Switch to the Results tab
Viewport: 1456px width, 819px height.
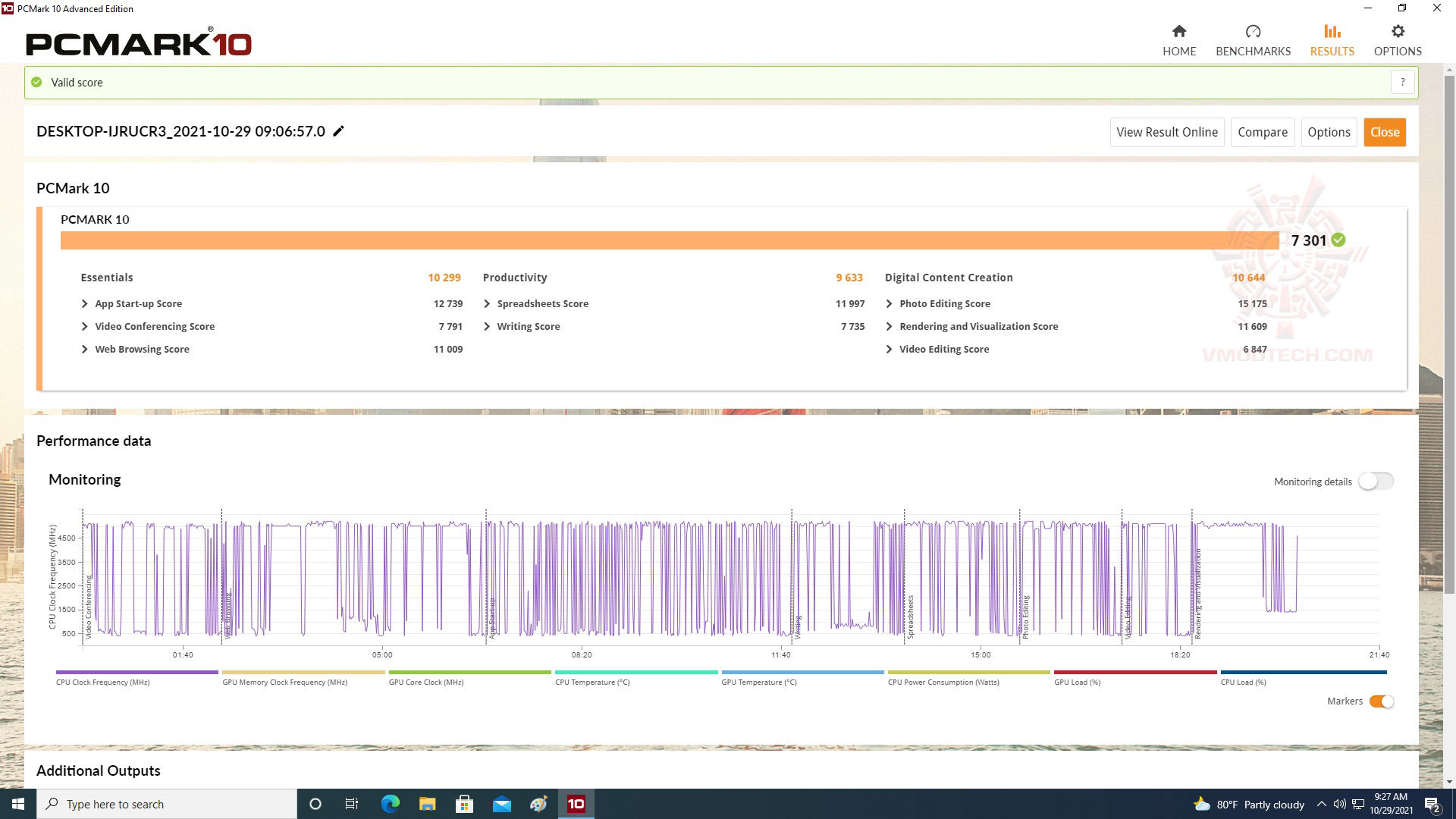[1332, 40]
